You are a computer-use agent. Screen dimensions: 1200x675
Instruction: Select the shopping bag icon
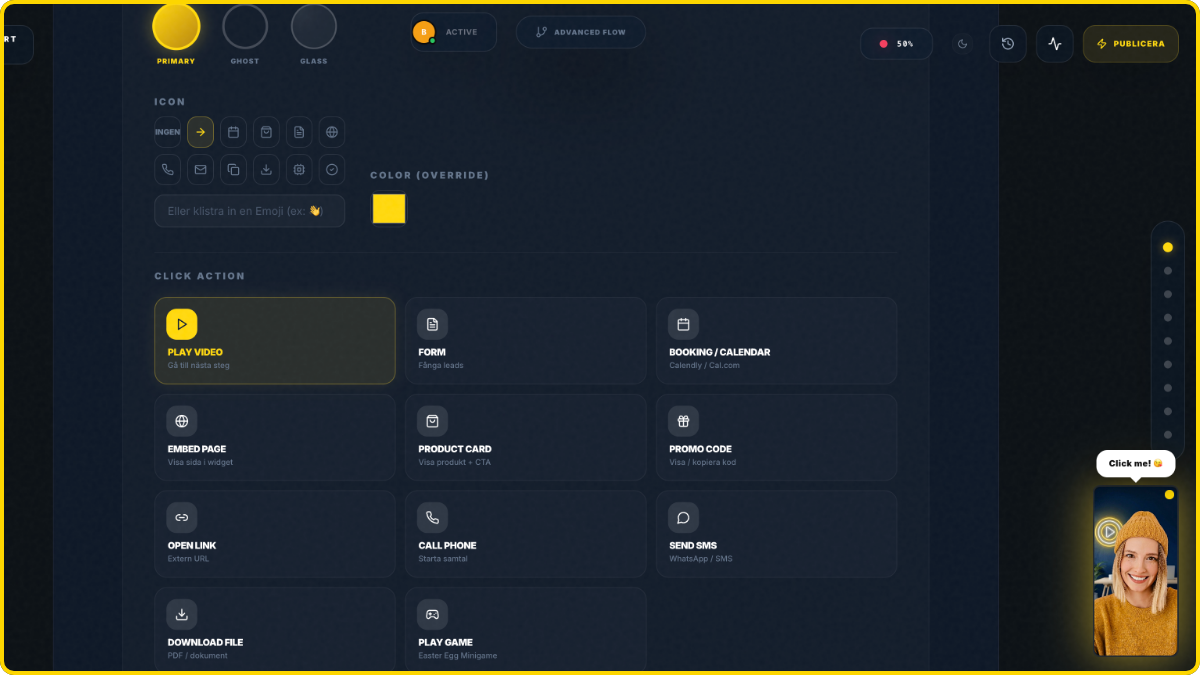(266, 132)
